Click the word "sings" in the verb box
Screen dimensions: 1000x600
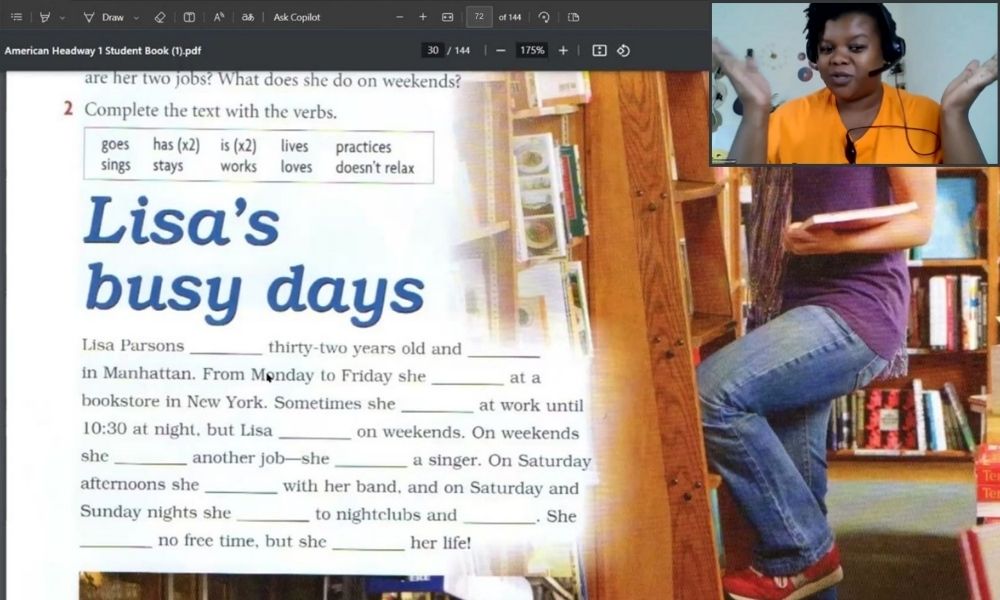click(x=115, y=165)
